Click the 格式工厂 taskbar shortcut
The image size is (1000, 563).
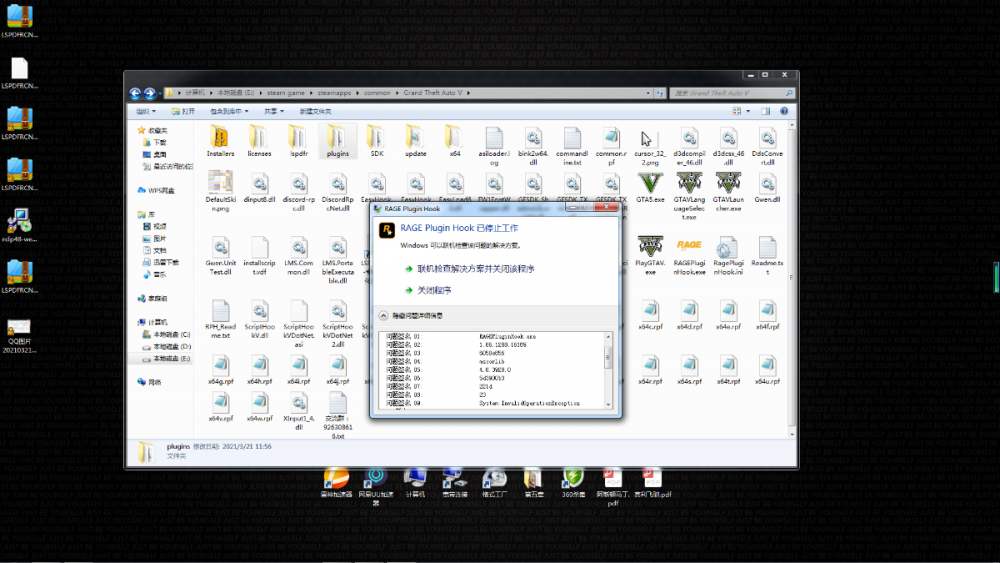pos(494,482)
